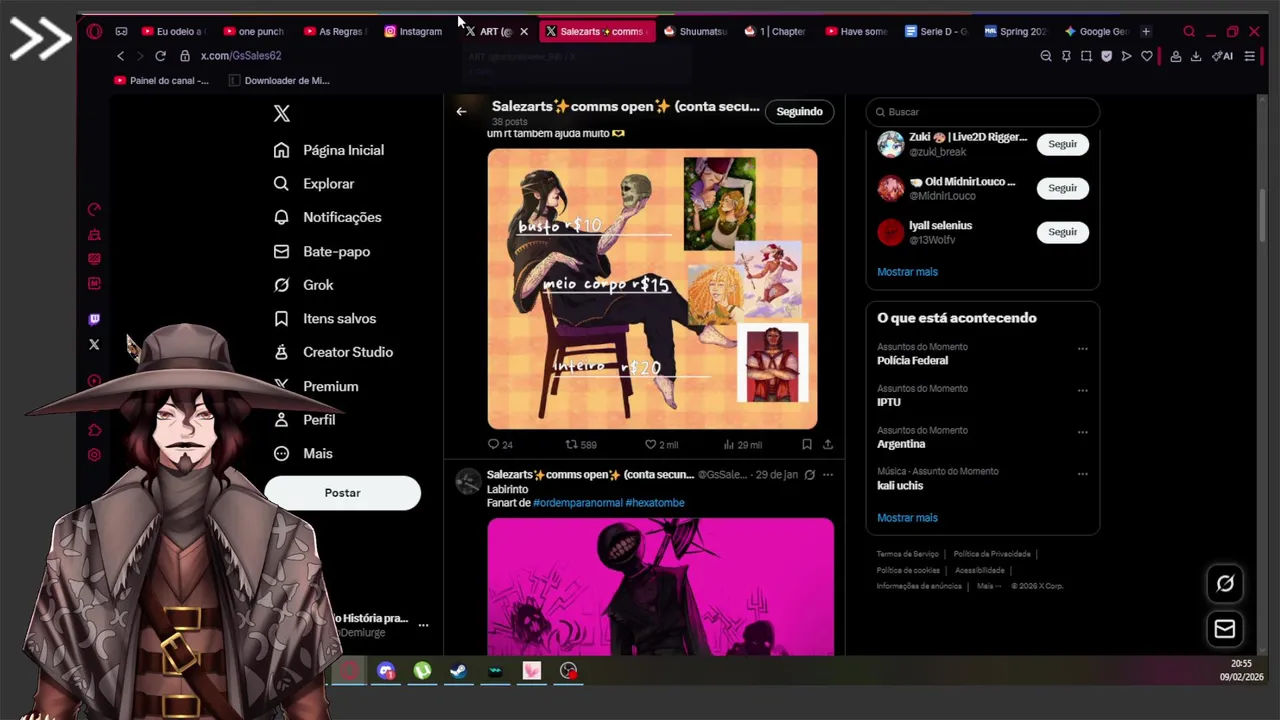Open the Twitch icon in Opera sidebar

click(x=94, y=319)
